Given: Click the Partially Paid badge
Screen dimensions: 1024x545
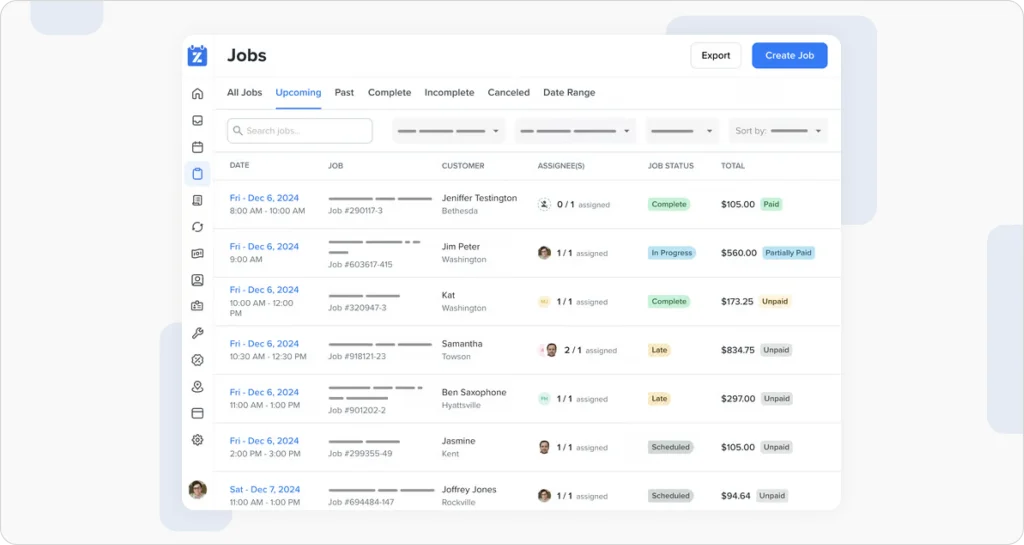Looking at the screenshot, I should point(788,253).
